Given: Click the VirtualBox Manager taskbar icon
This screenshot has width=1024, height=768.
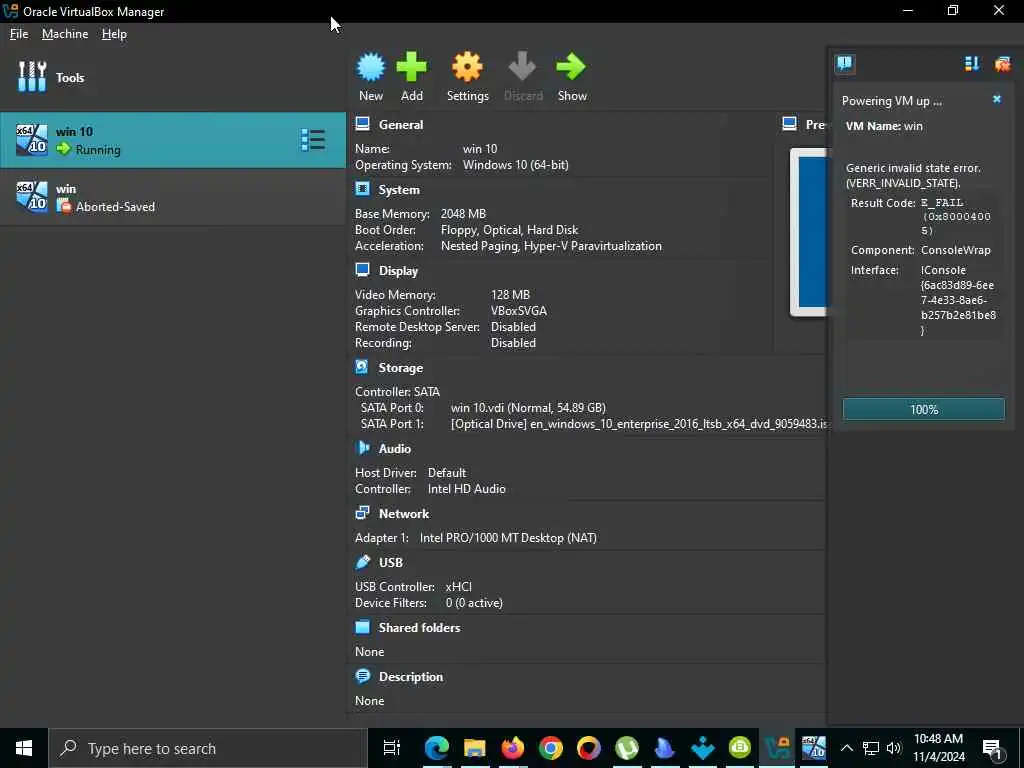Looking at the screenshot, I should (x=777, y=748).
